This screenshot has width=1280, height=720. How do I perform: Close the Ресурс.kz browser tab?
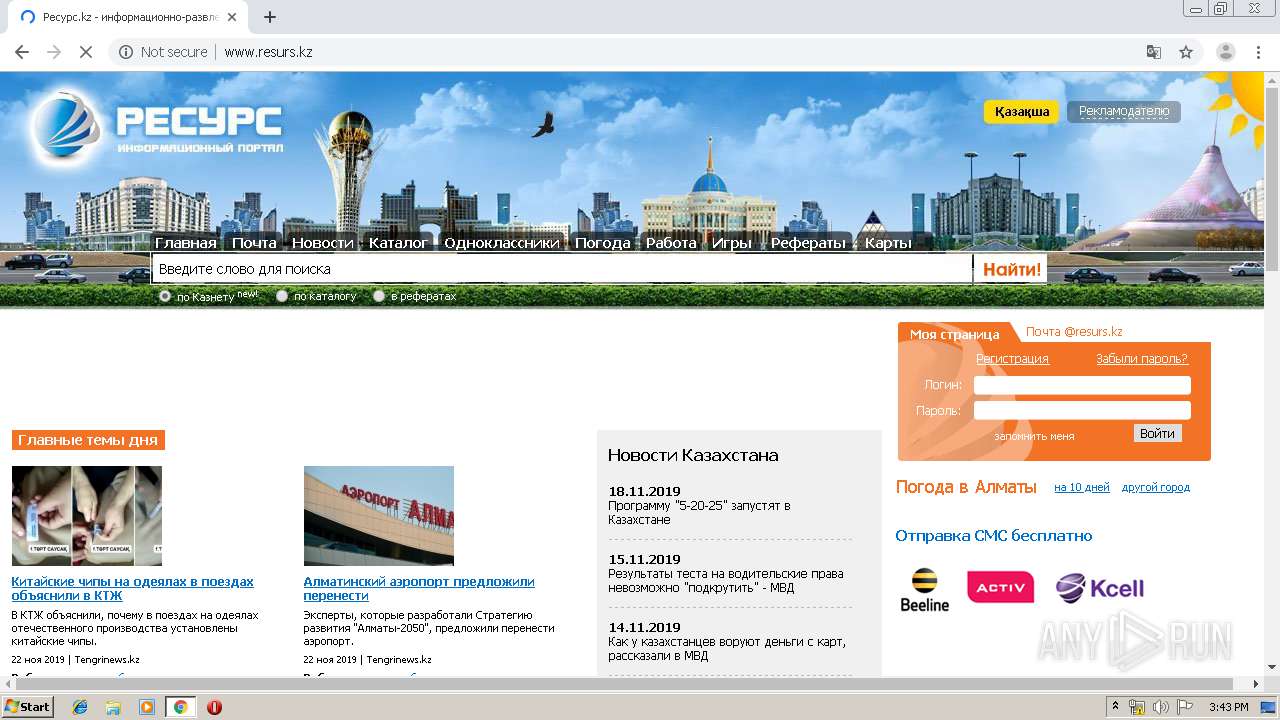point(232,17)
